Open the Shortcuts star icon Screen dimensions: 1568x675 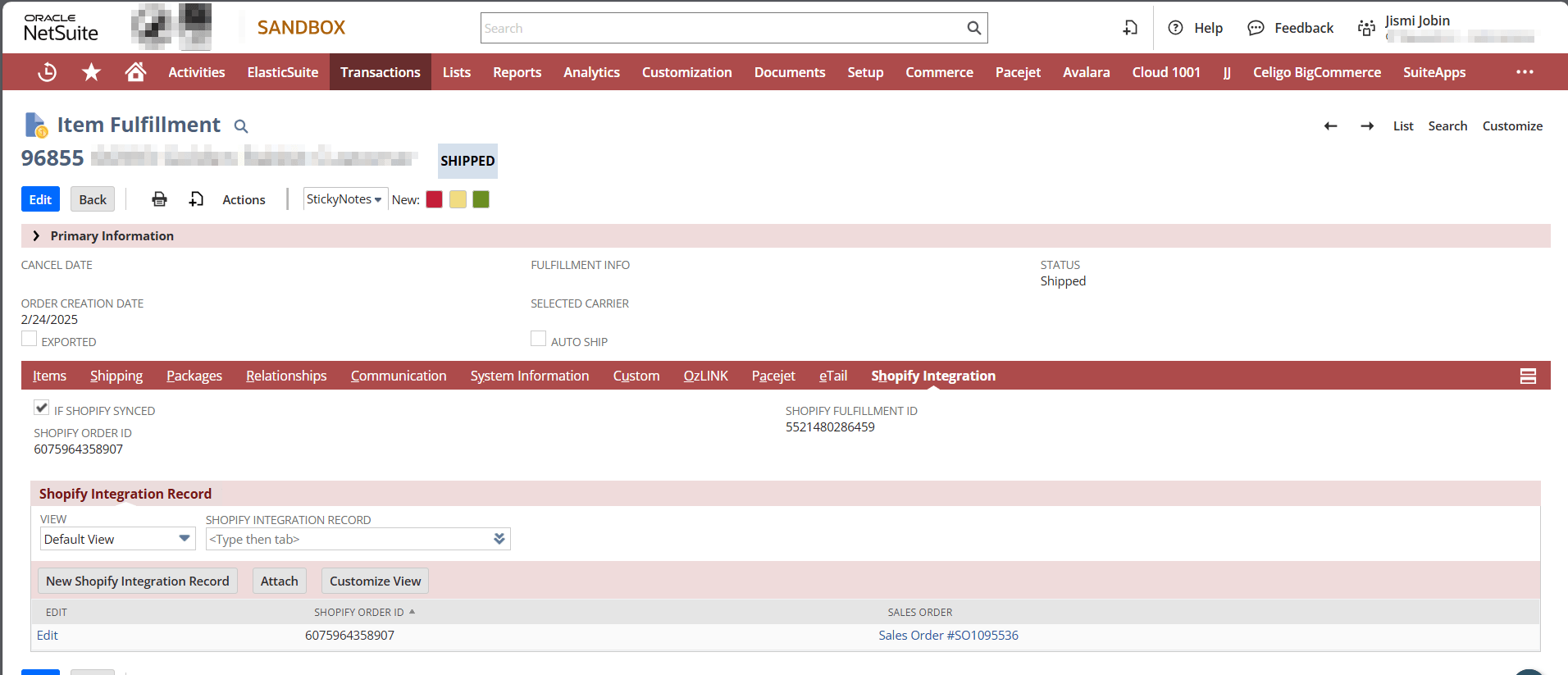click(91, 72)
